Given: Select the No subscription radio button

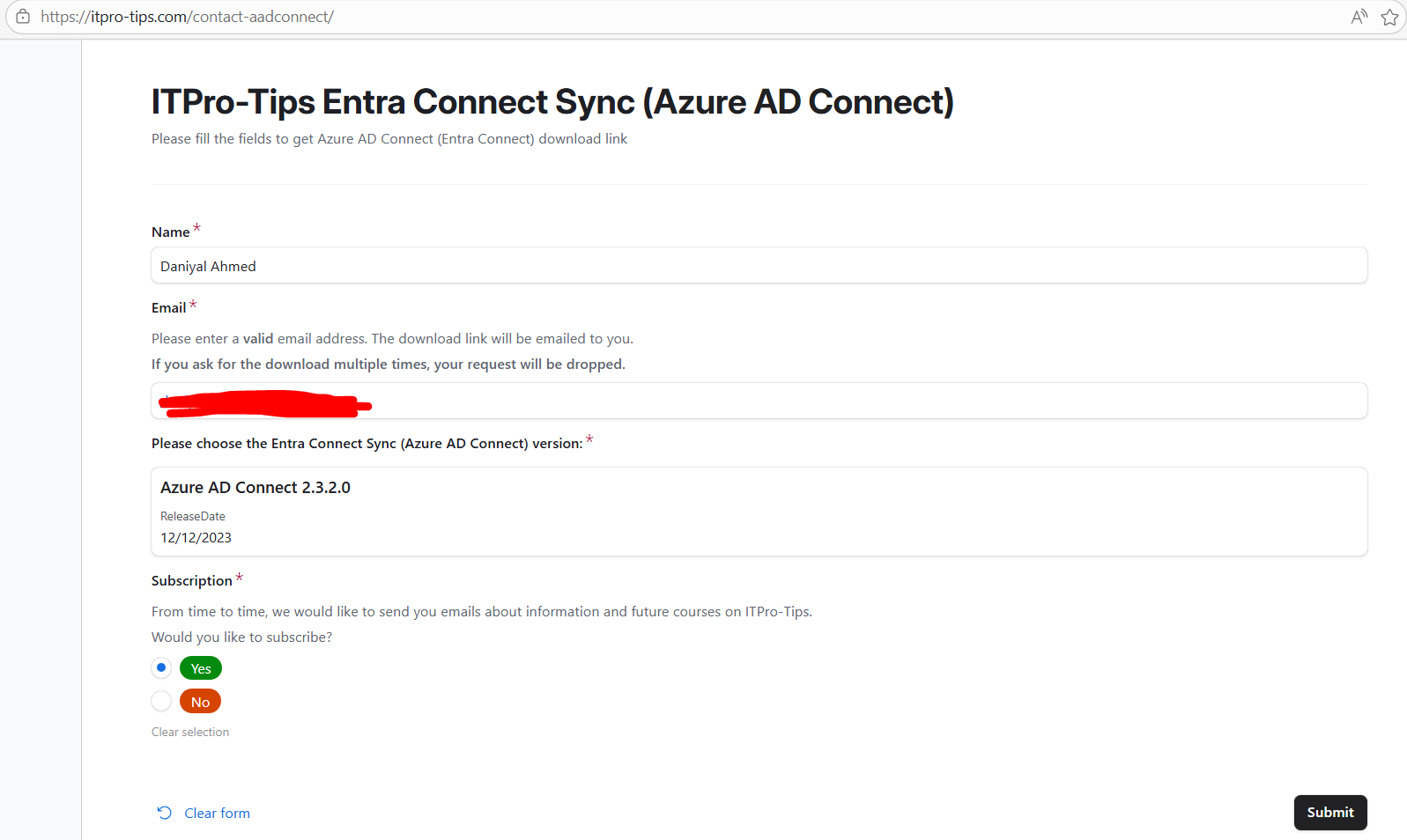Looking at the screenshot, I should (161, 701).
